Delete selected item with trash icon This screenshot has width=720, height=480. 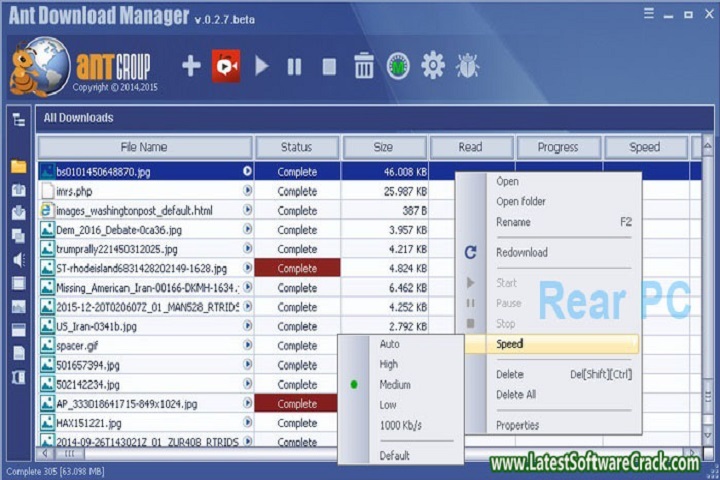click(x=364, y=66)
